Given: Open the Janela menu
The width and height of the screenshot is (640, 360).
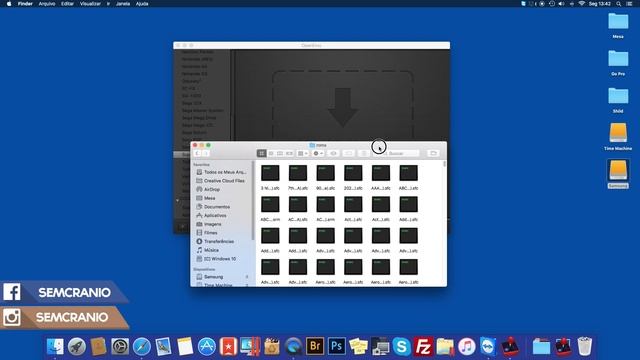Looking at the screenshot, I should tap(123, 4).
